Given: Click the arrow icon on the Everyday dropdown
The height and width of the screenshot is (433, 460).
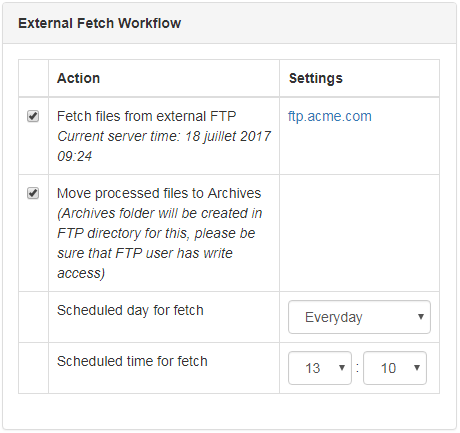Looking at the screenshot, I should (x=421, y=317).
